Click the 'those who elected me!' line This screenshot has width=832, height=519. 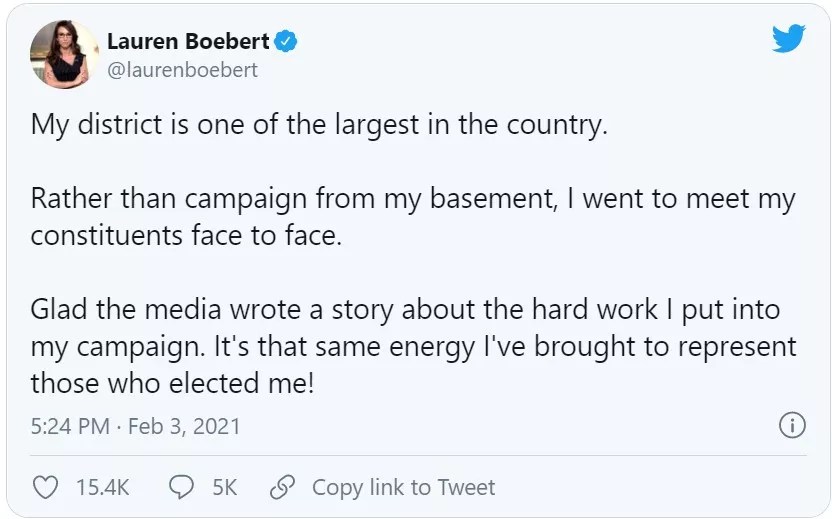click(172, 382)
